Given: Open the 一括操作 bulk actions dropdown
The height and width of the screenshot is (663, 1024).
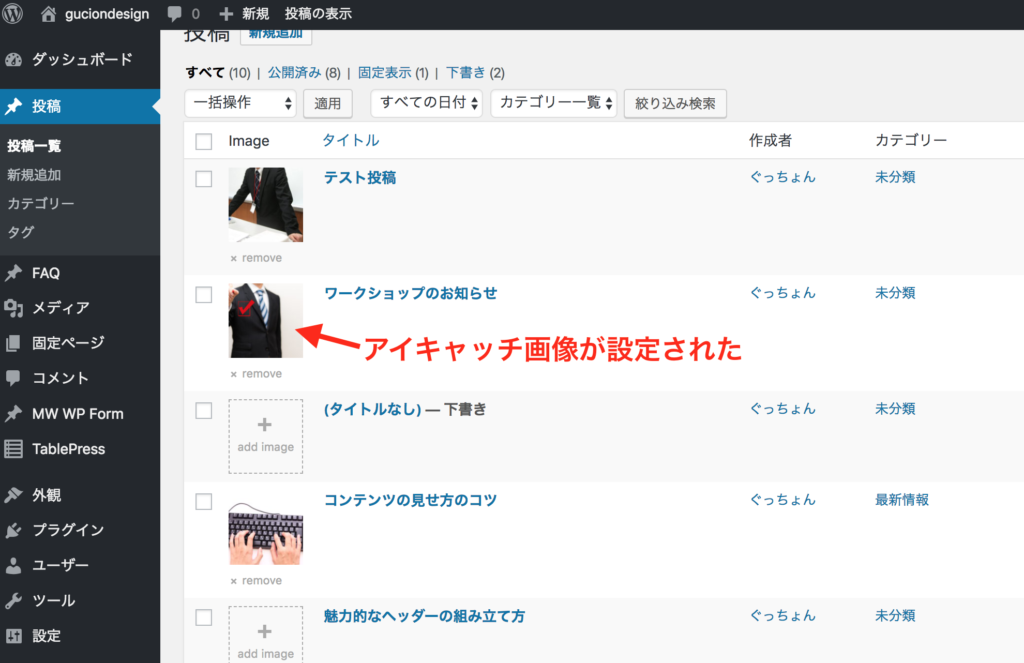Looking at the screenshot, I should (x=241, y=102).
